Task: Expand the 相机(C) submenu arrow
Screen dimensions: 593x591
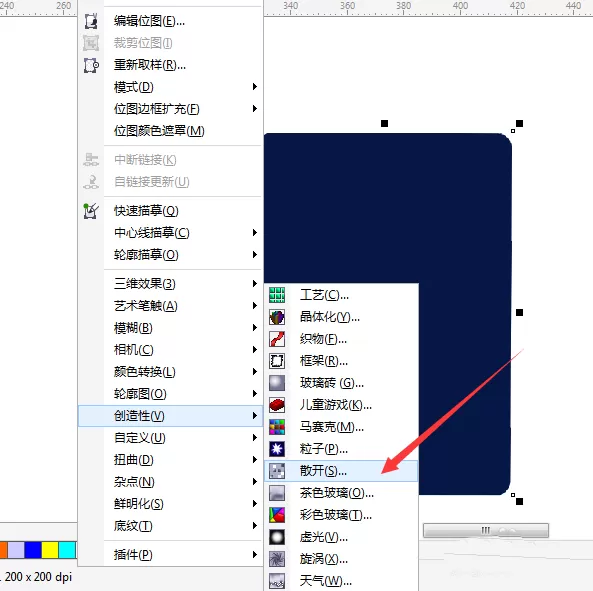Action: 255,349
